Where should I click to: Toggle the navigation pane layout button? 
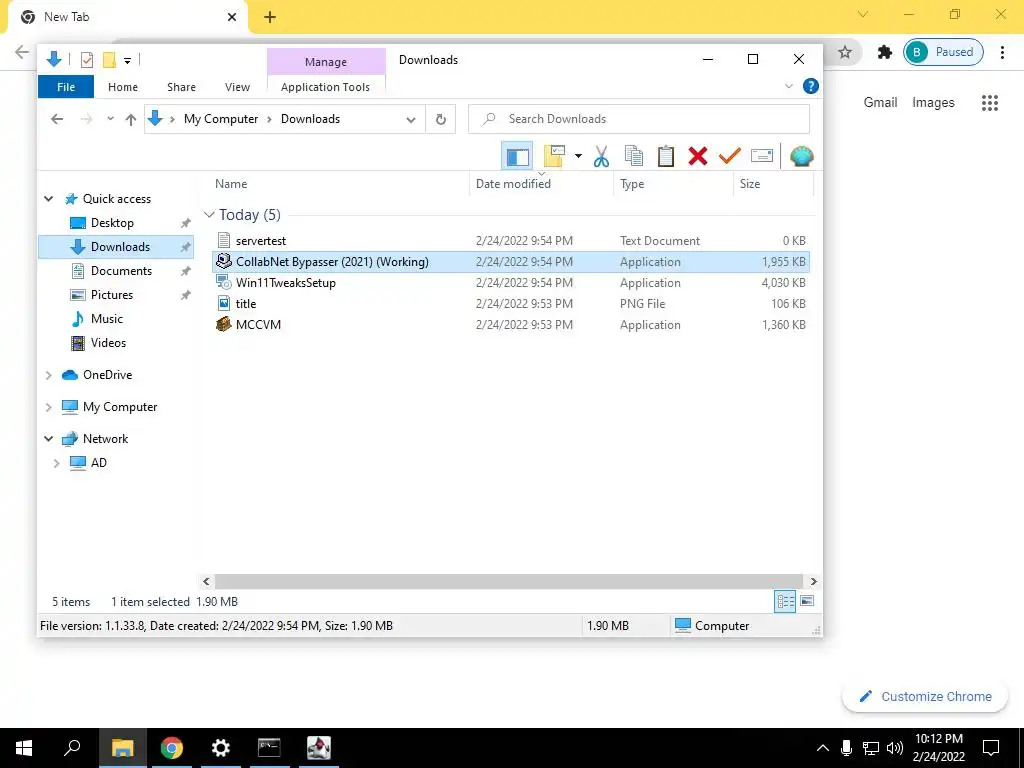517,157
